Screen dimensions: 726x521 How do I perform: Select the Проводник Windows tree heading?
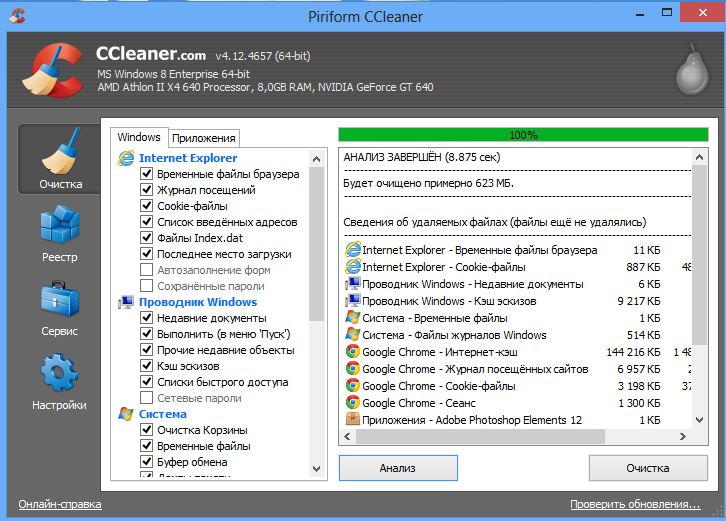(x=198, y=302)
